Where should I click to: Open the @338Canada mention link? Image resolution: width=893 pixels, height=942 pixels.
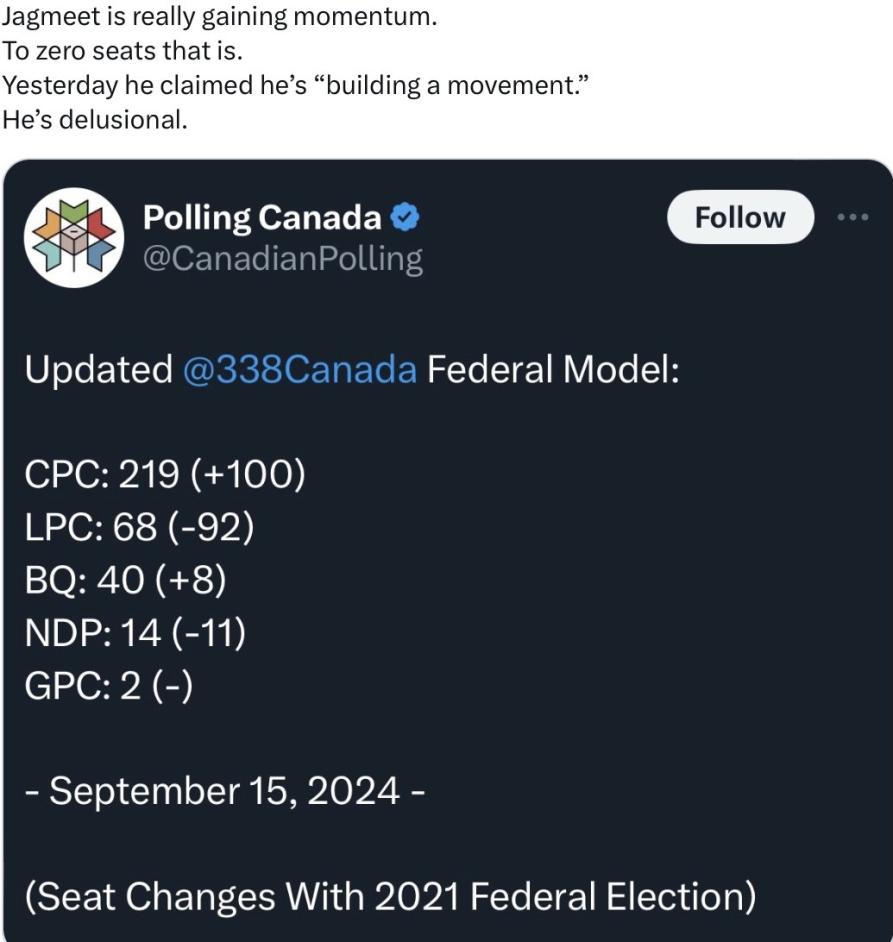pos(300,370)
